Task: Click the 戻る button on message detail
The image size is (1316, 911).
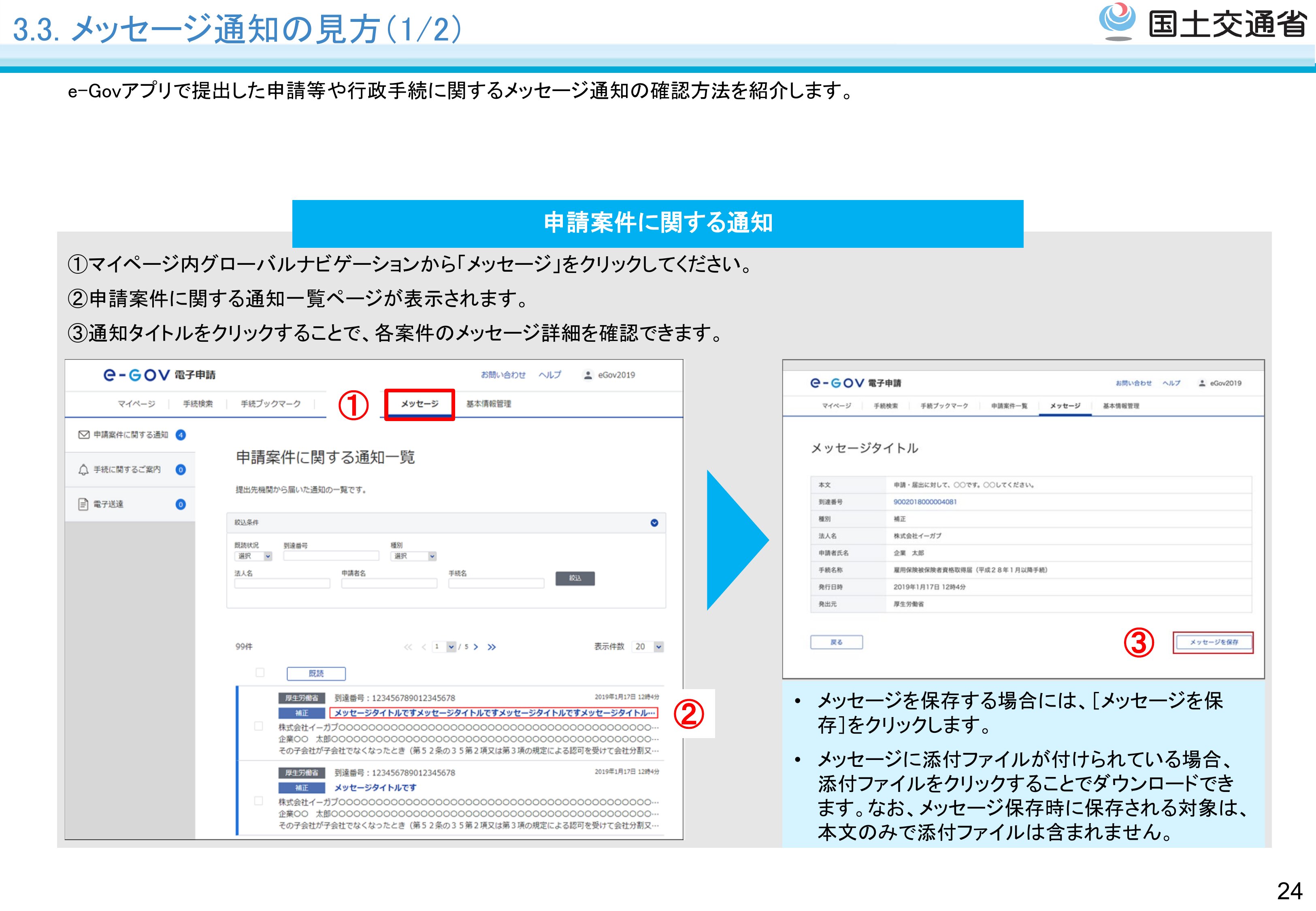Action: [x=836, y=642]
